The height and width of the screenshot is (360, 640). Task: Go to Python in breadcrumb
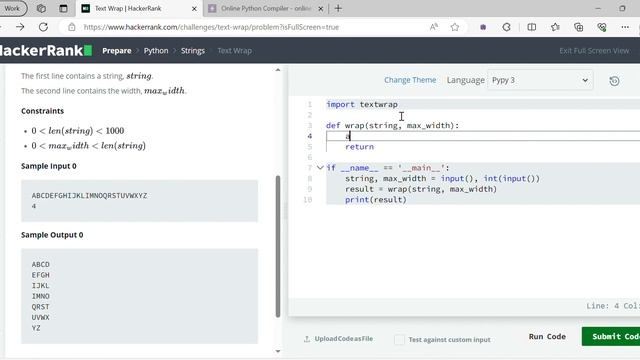156,51
